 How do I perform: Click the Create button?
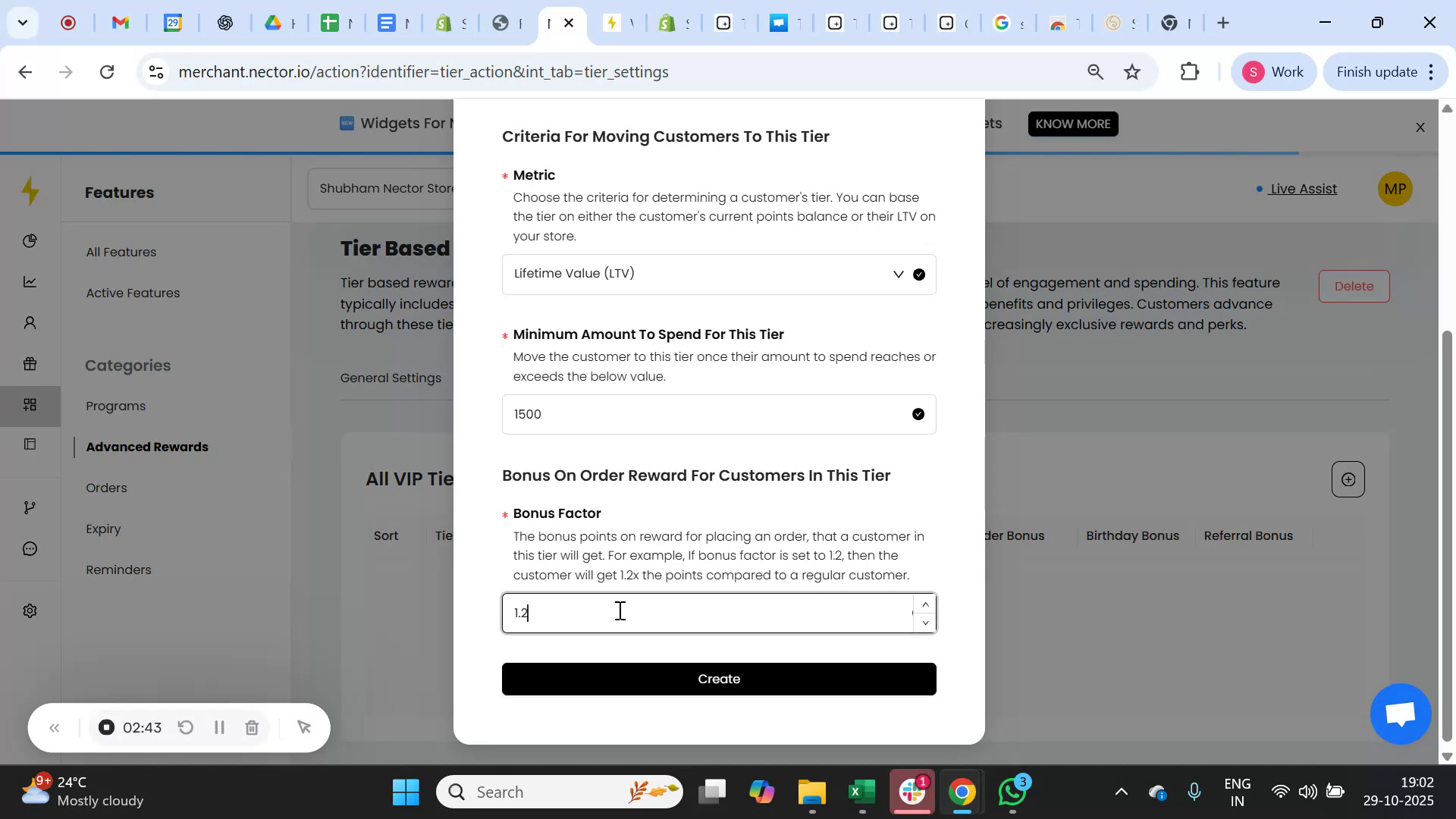pos(718,679)
